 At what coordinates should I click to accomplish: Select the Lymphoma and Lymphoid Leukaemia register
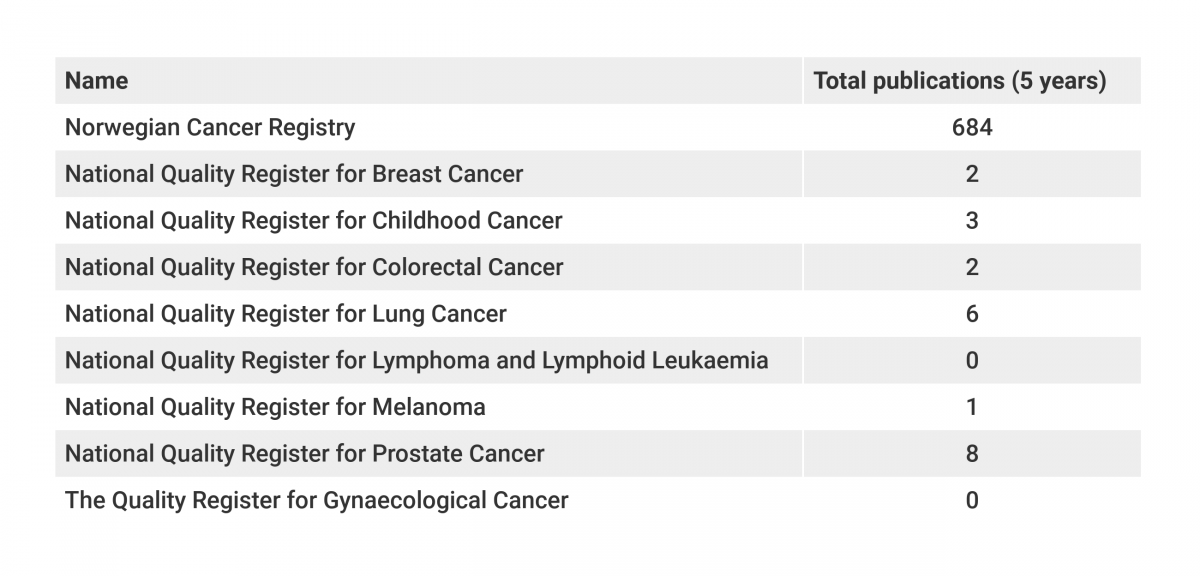coord(417,361)
